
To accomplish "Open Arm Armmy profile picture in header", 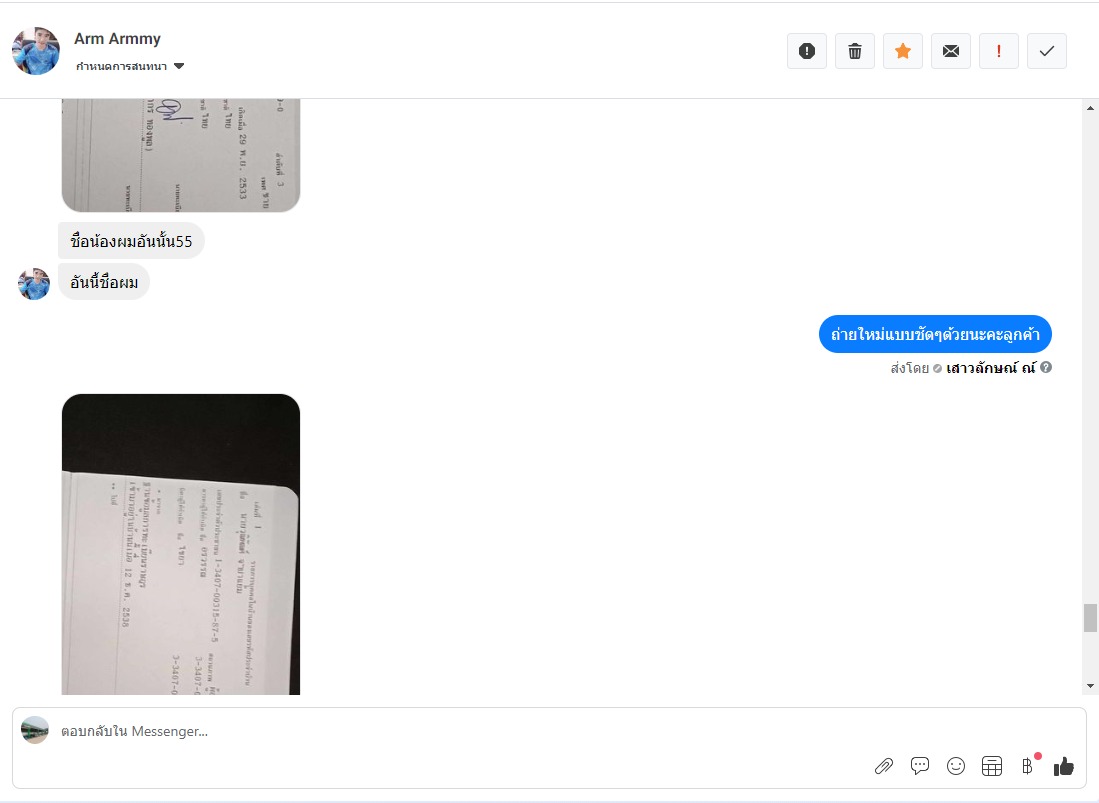I will (x=36, y=51).
